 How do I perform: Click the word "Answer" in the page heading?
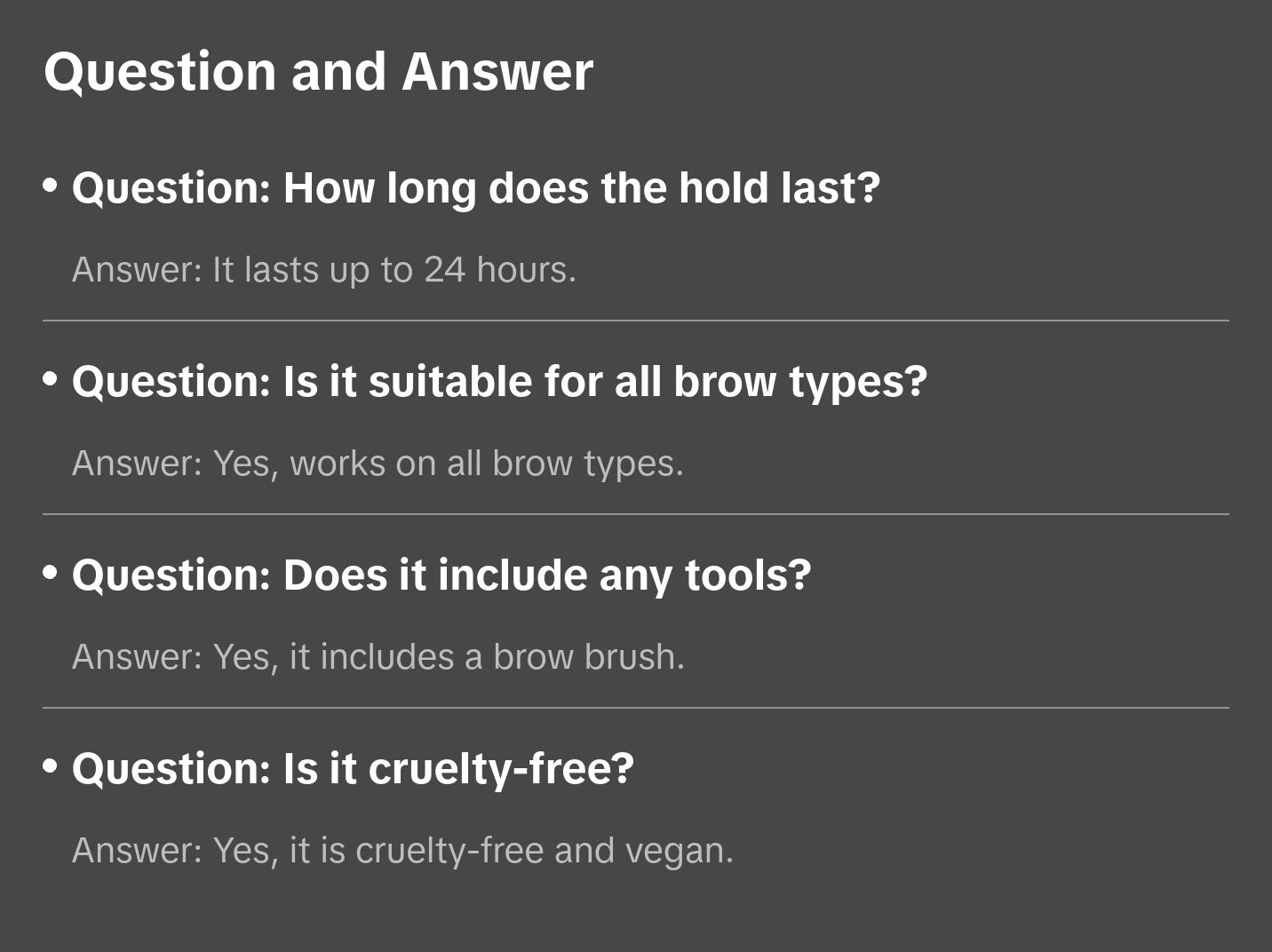[x=497, y=71]
